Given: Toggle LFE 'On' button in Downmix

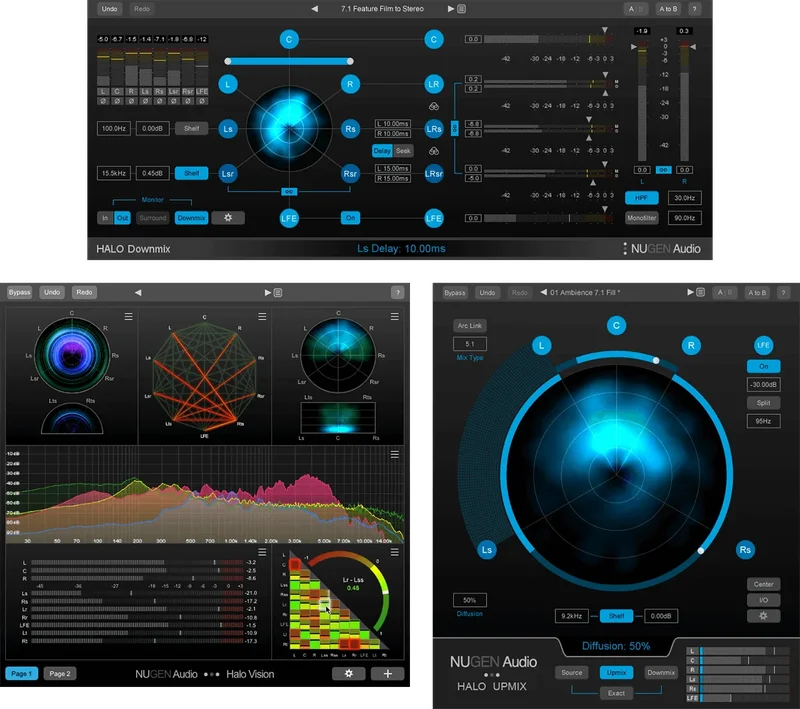Looking at the screenshot, I should pyautogui.click(x=350, y=218).
